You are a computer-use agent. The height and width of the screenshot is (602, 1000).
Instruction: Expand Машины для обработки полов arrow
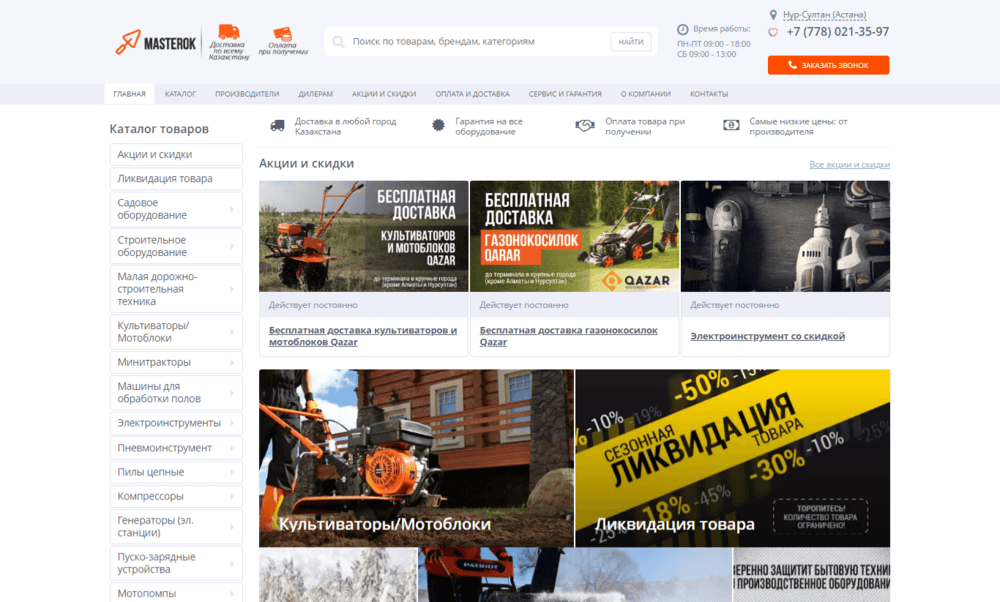pyautogui.click(x=232, y=393)
